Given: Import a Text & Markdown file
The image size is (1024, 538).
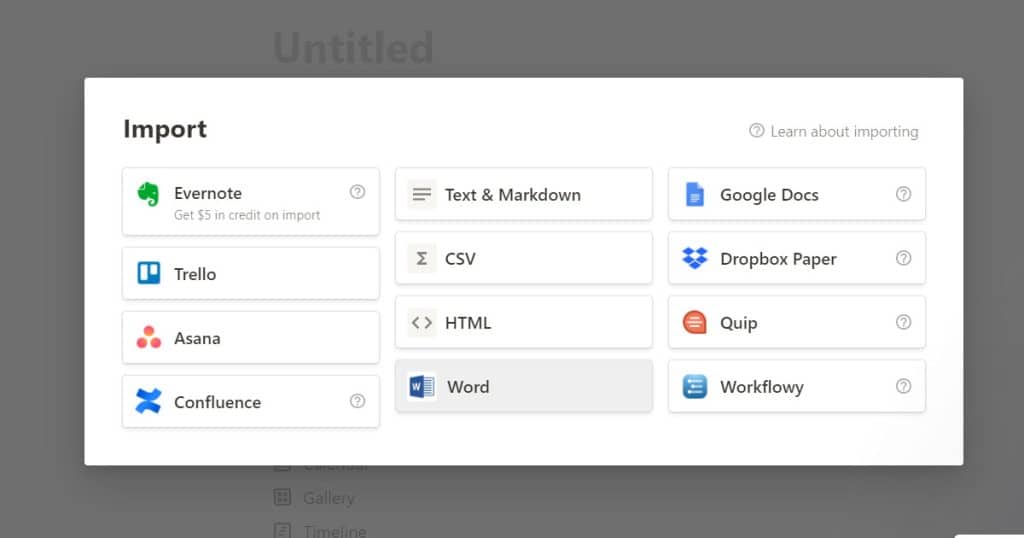Looking at the screenshot, I should (x=524, y=194).
